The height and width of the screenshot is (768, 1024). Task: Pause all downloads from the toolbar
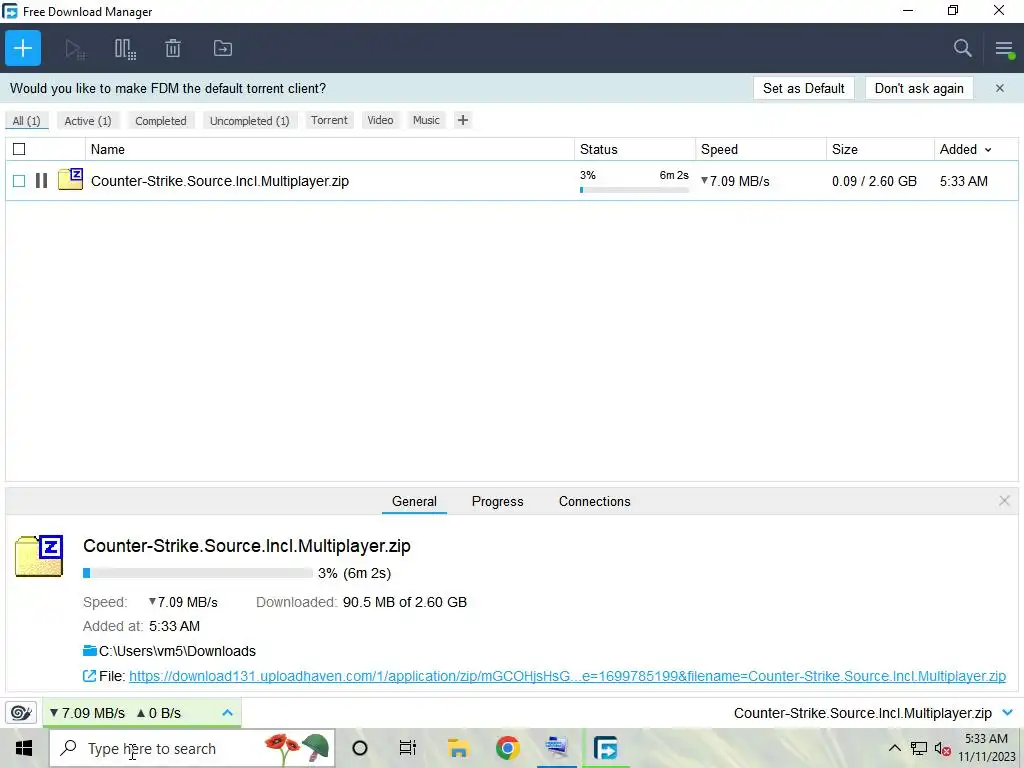click(x=125, y=49)
